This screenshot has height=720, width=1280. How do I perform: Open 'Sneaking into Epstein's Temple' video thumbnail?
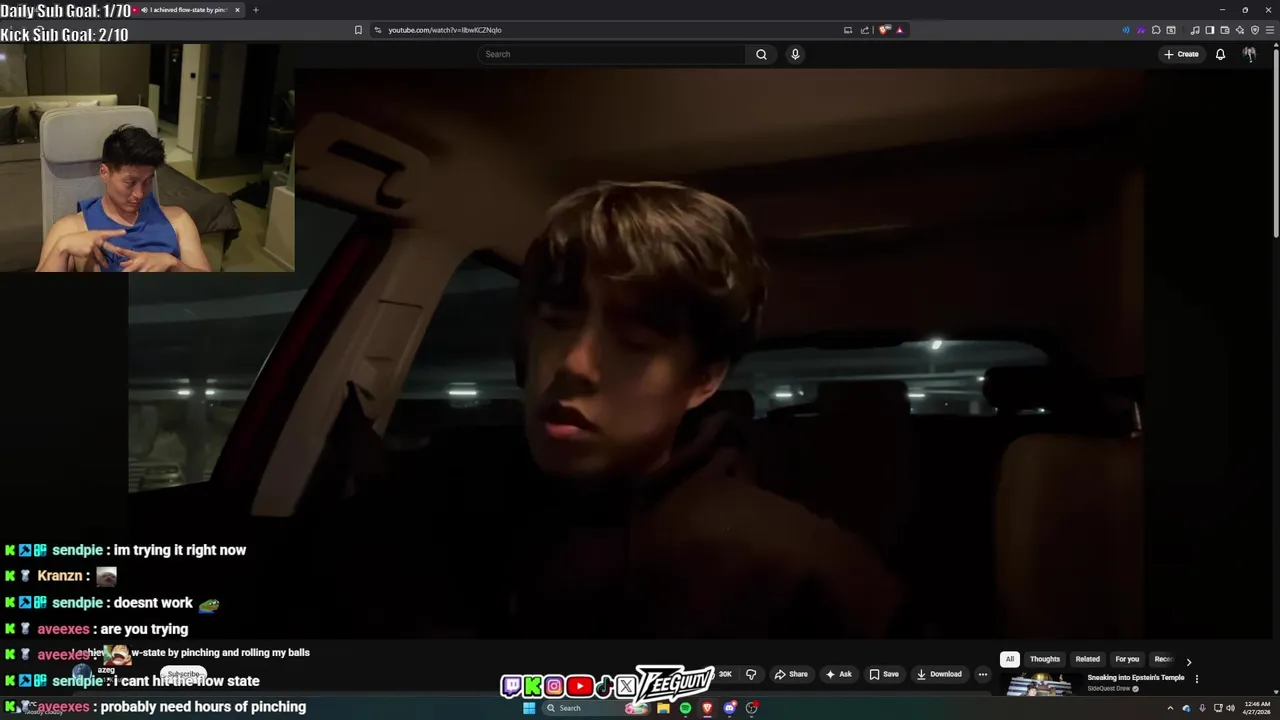(x=1039, y=683)
